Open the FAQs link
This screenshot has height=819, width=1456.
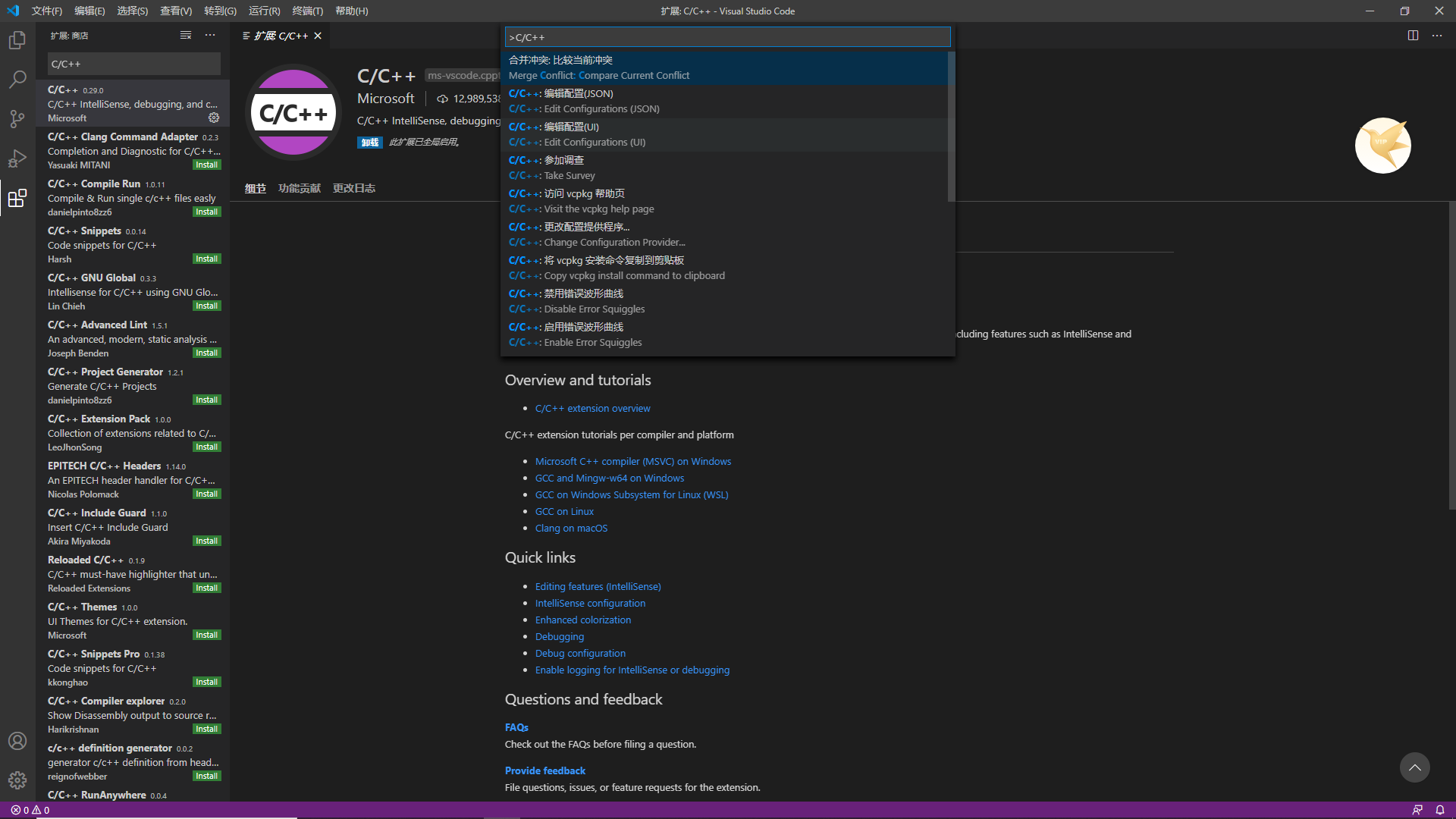[516, 727]
